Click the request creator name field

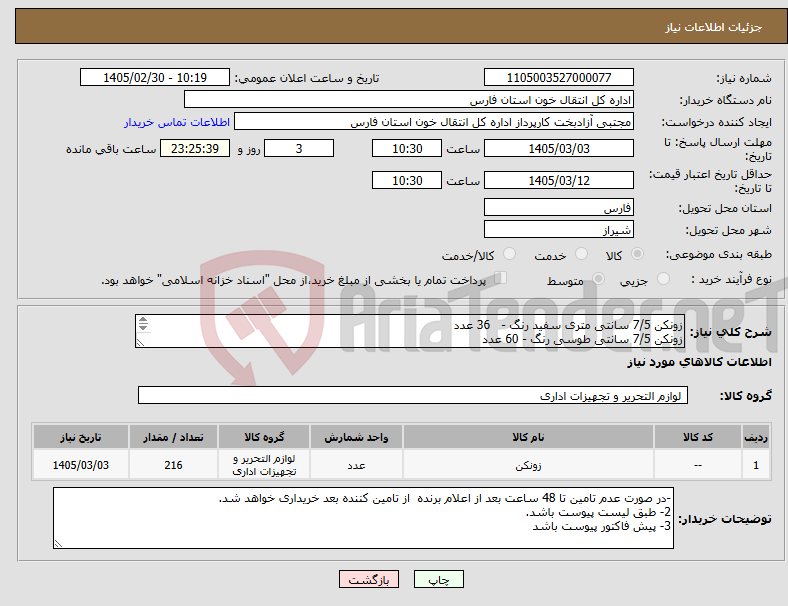(434, 122)
